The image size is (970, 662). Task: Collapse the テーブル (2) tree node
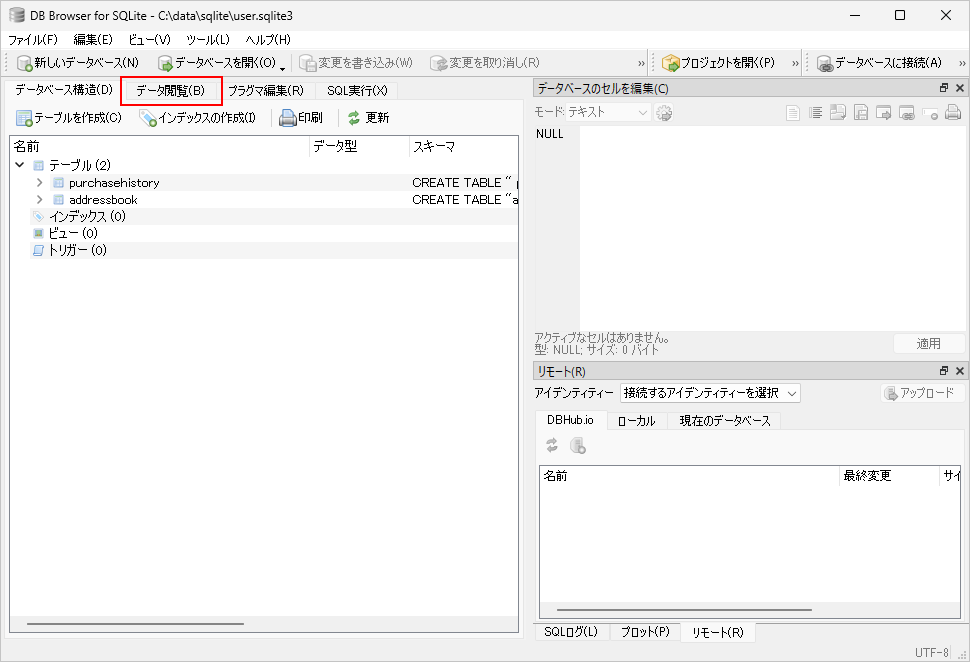click(x=20, y=165)
